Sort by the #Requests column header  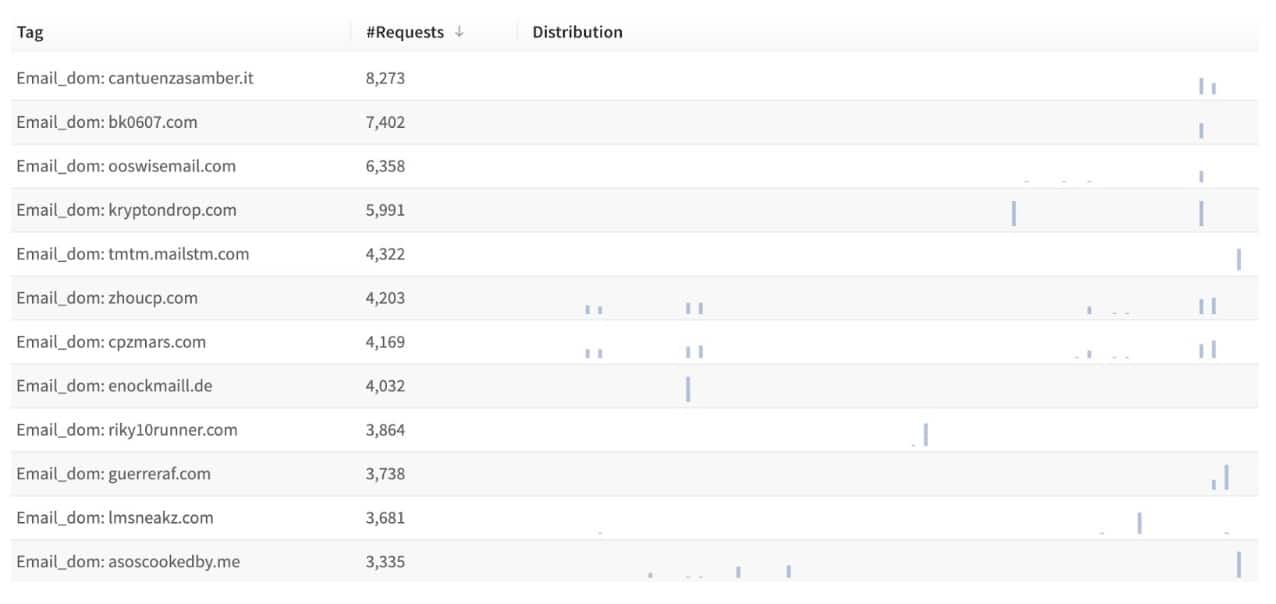(405, 32)
